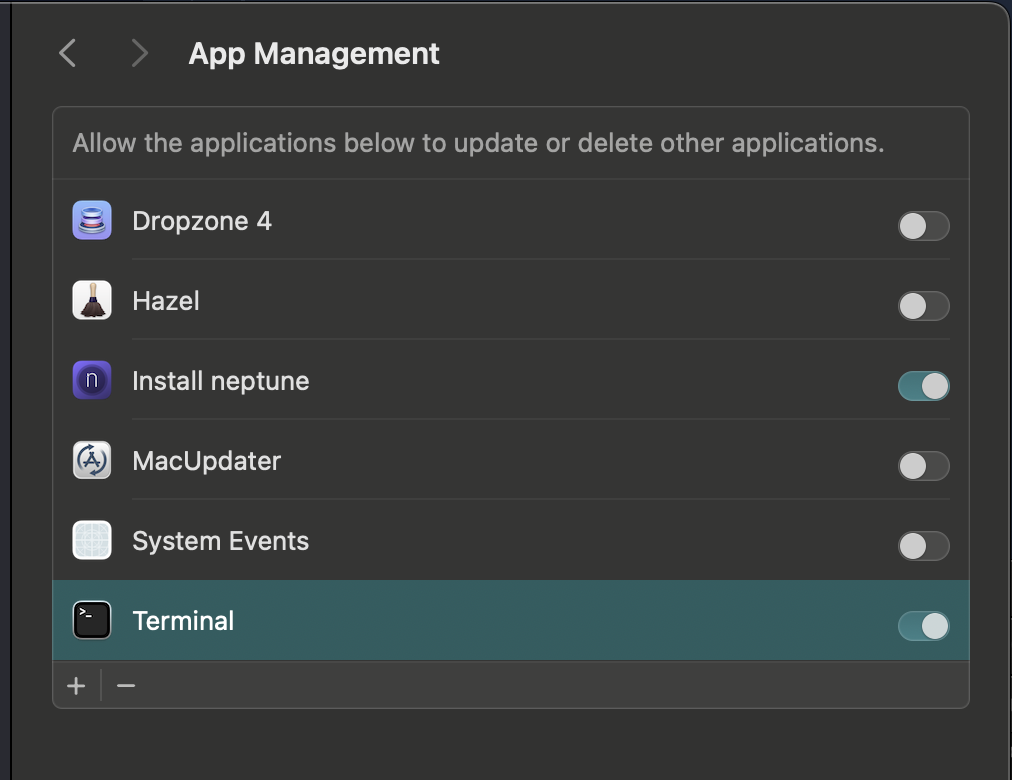Screen dimensions: 1012x780
Task: Go back with the left chevron
Action: (68, 53)
